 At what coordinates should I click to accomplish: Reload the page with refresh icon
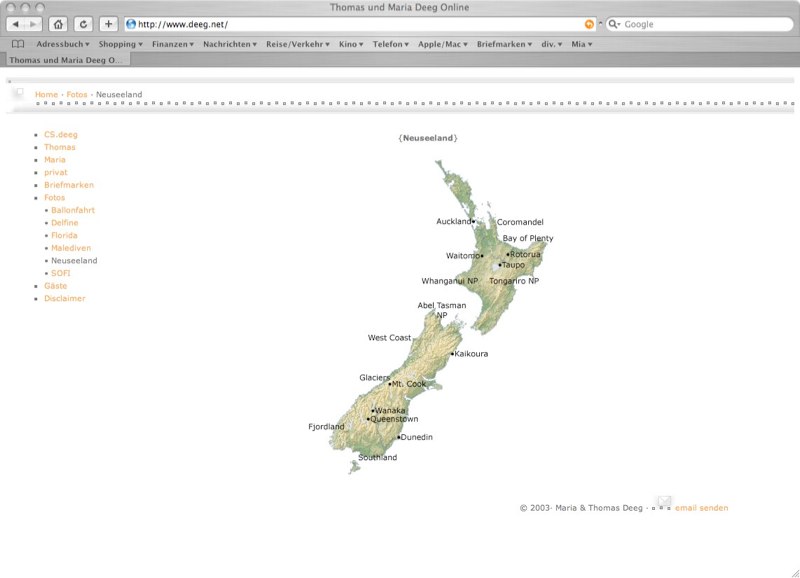(83, 24)
